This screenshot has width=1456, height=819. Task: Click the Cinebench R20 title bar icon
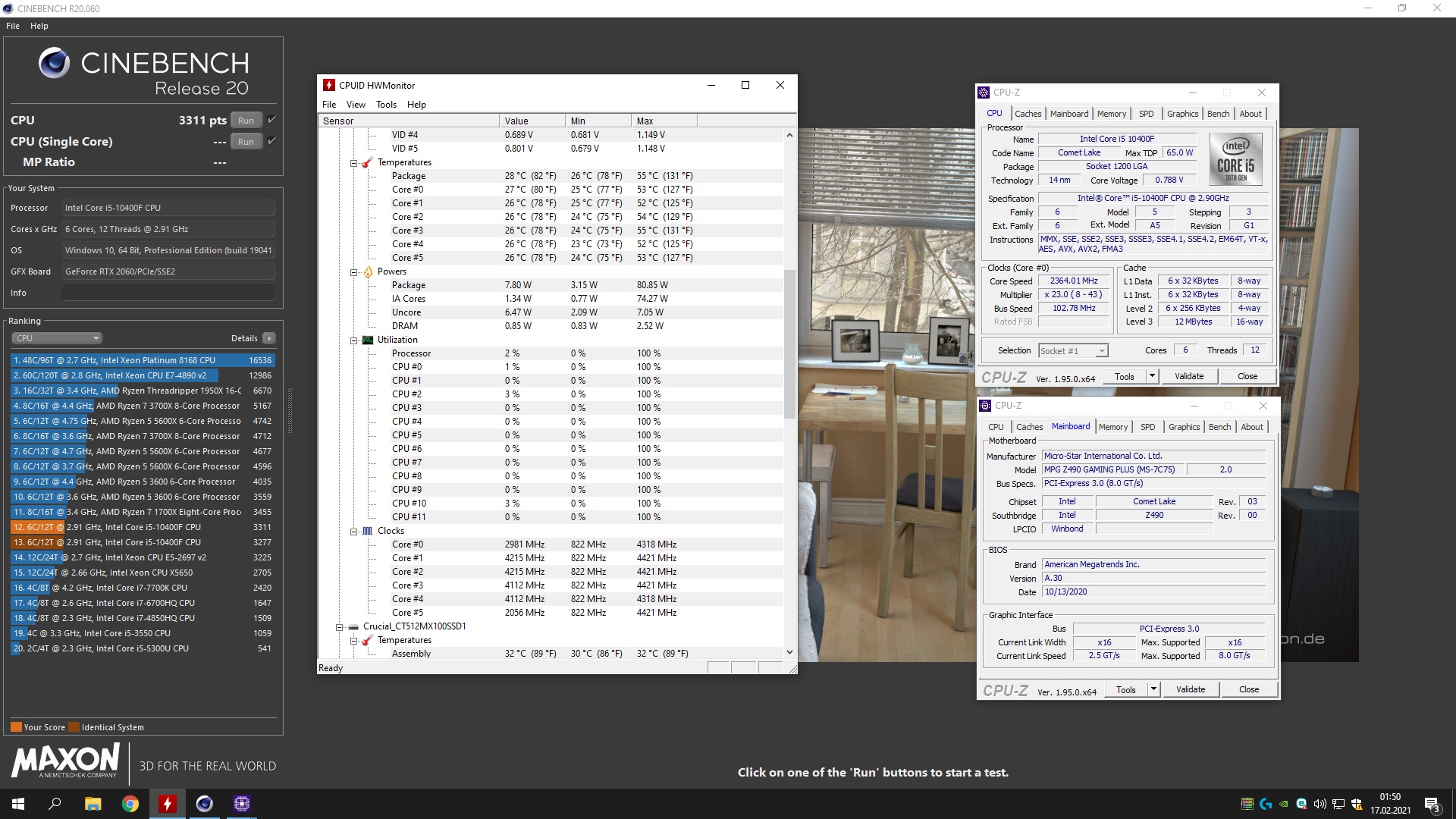8,8
